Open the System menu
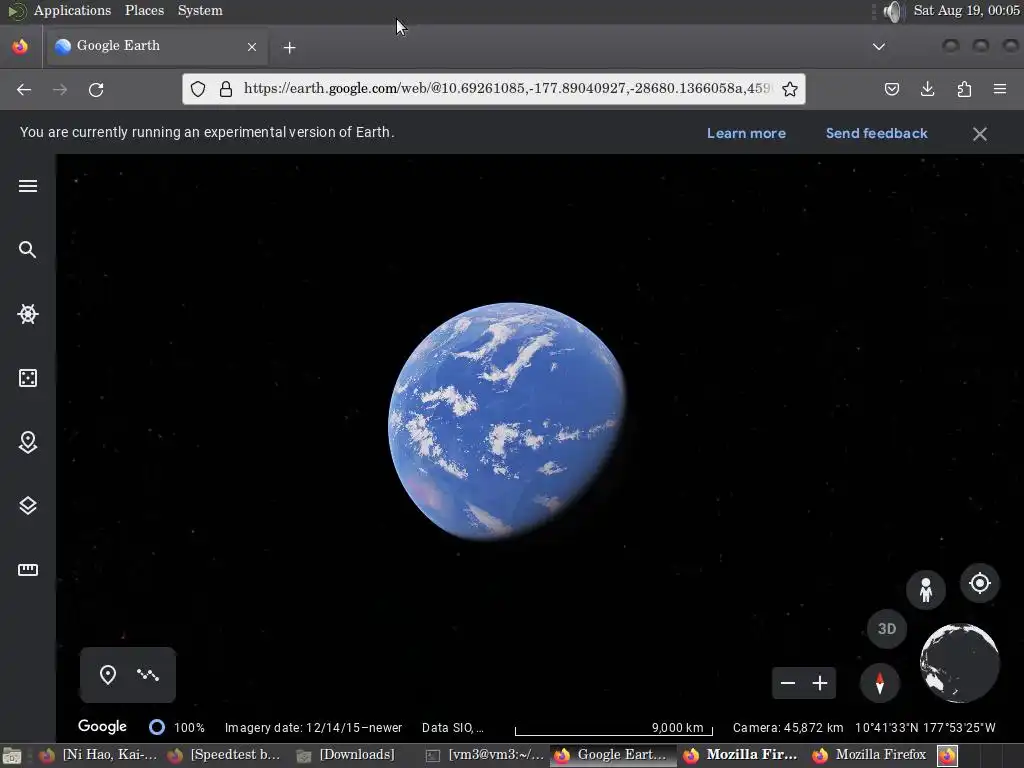 click(x=200, y=10)
